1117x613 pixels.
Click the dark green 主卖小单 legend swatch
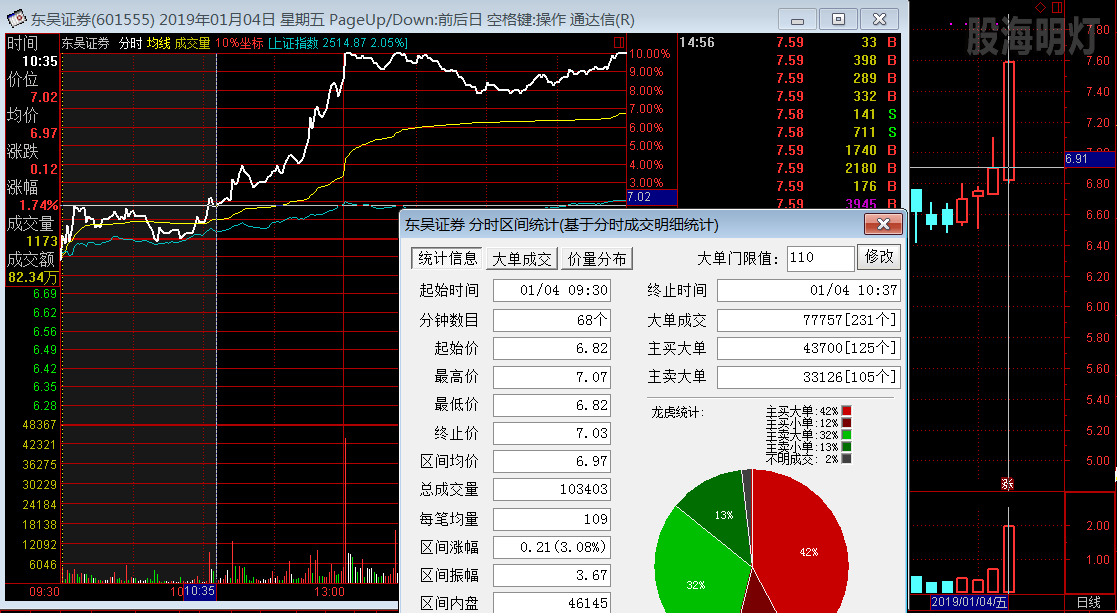846,447
